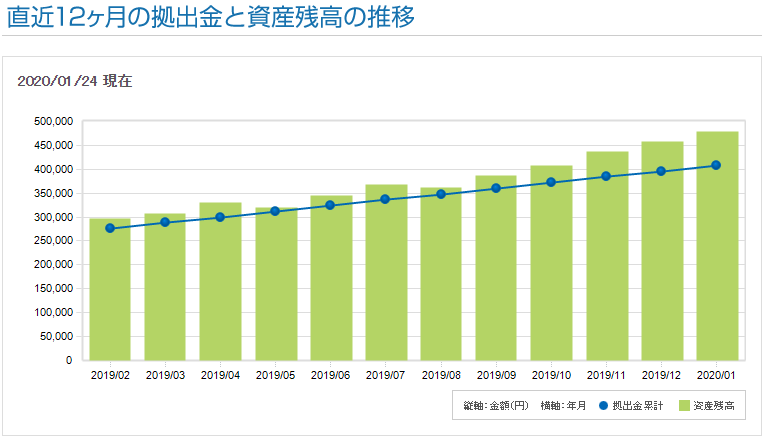This screenshot has width=764, height=438.
Task: Click the blue 拠出金累計 legend marker
Action: 603,405
